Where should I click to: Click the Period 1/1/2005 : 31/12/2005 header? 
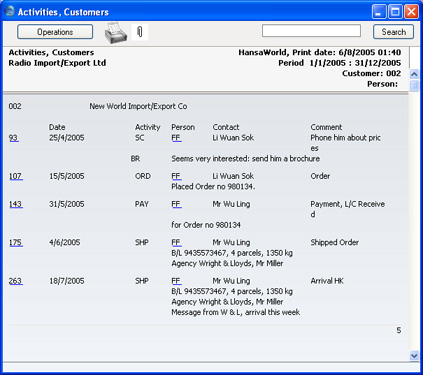pyautogui.click(x=339, y=63)
